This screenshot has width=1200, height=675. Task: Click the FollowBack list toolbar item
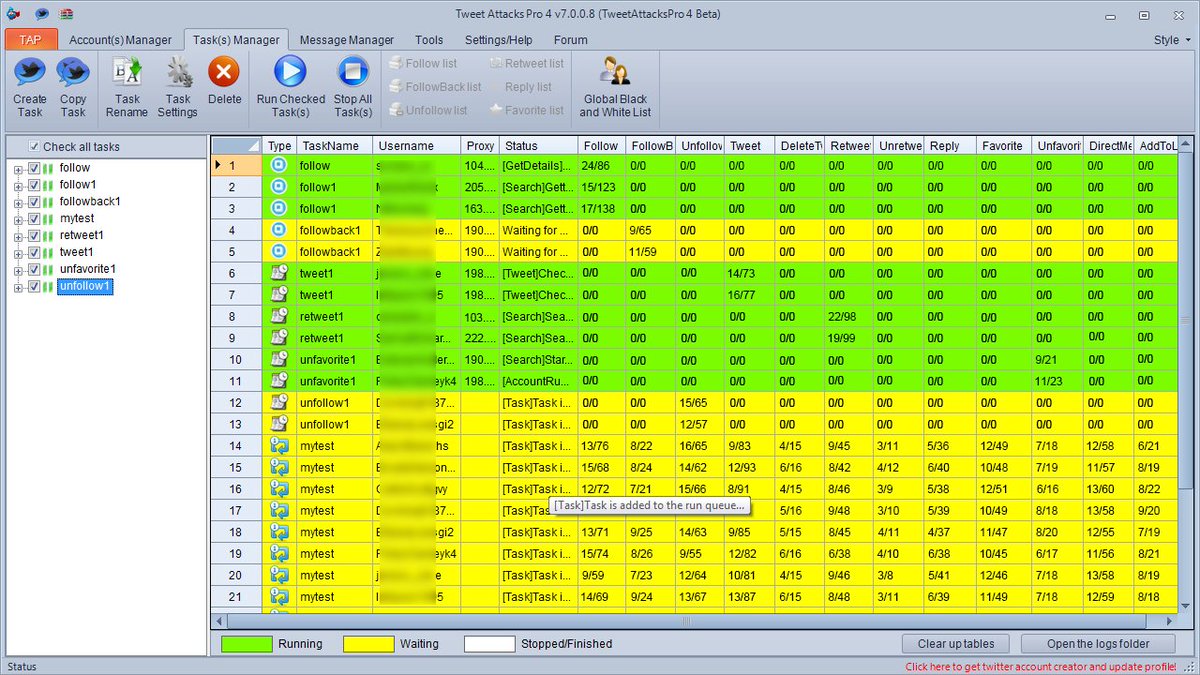tap(435, 87)
